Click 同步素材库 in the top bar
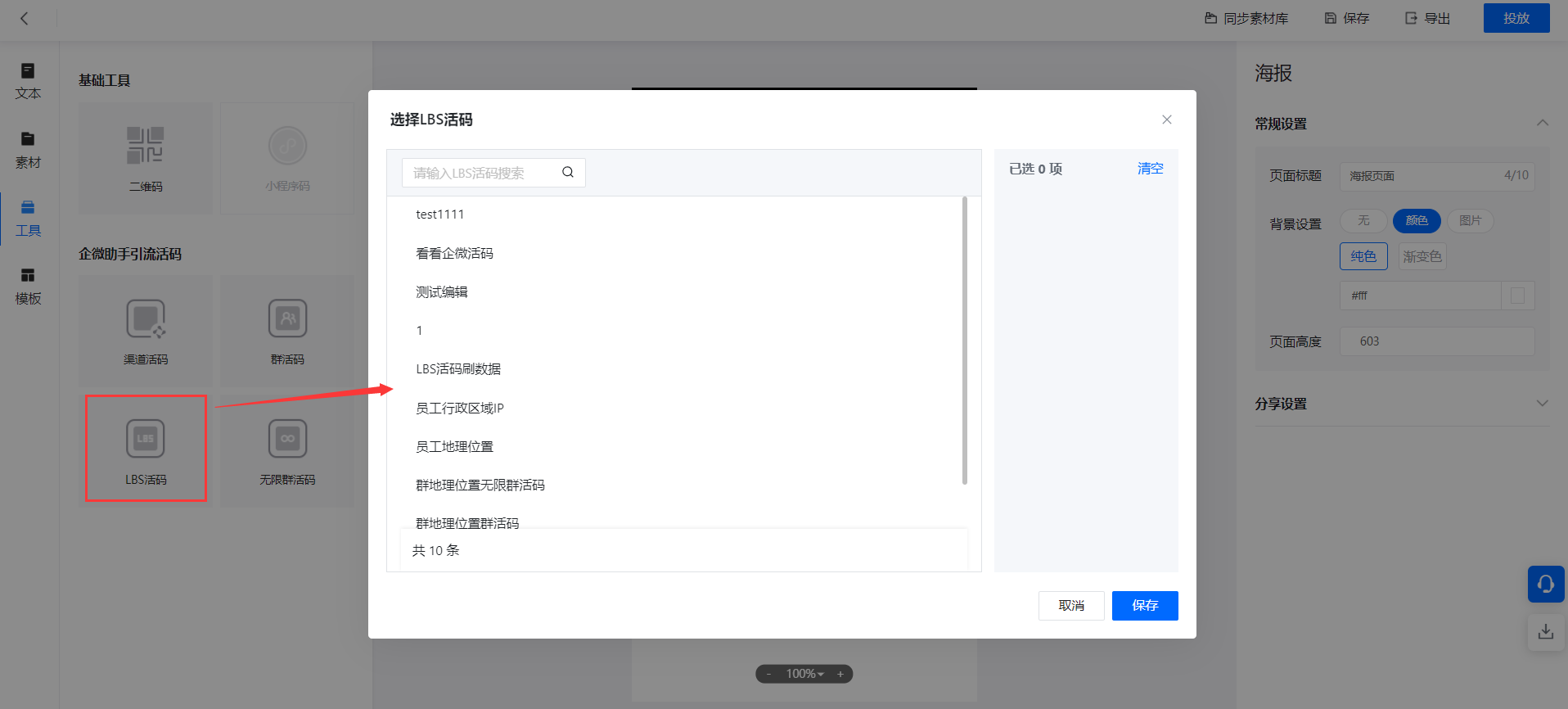 [x=1246, y=18]
